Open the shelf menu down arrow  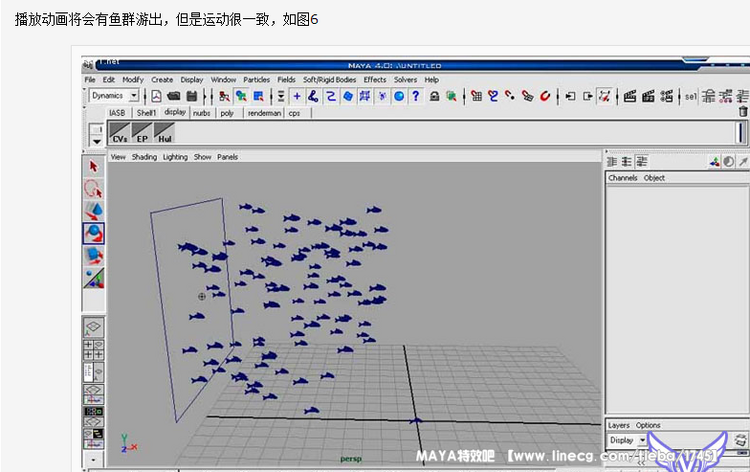[97, 141]
